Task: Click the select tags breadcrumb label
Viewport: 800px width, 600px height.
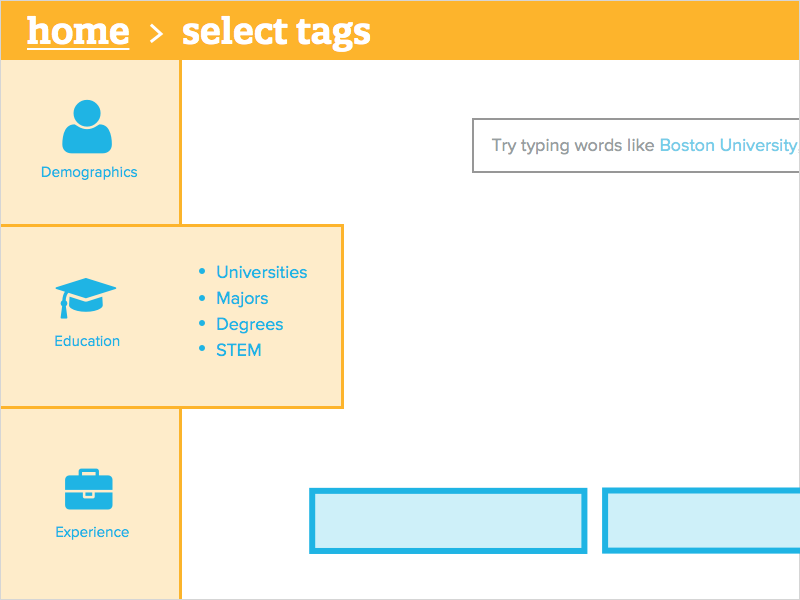Action: (x=276, y=31)
